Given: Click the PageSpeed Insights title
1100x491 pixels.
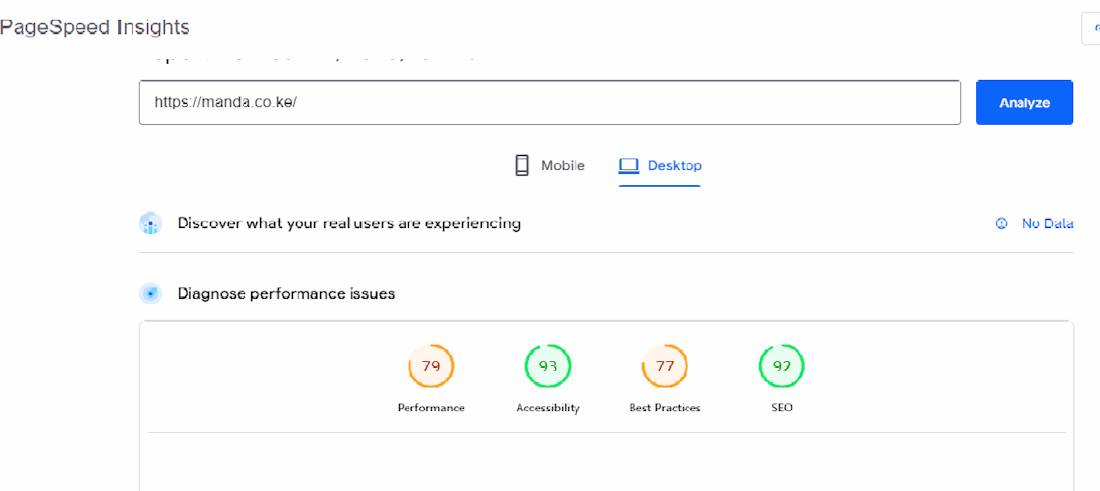Looking at the screenshot, I should pos(95,27).
